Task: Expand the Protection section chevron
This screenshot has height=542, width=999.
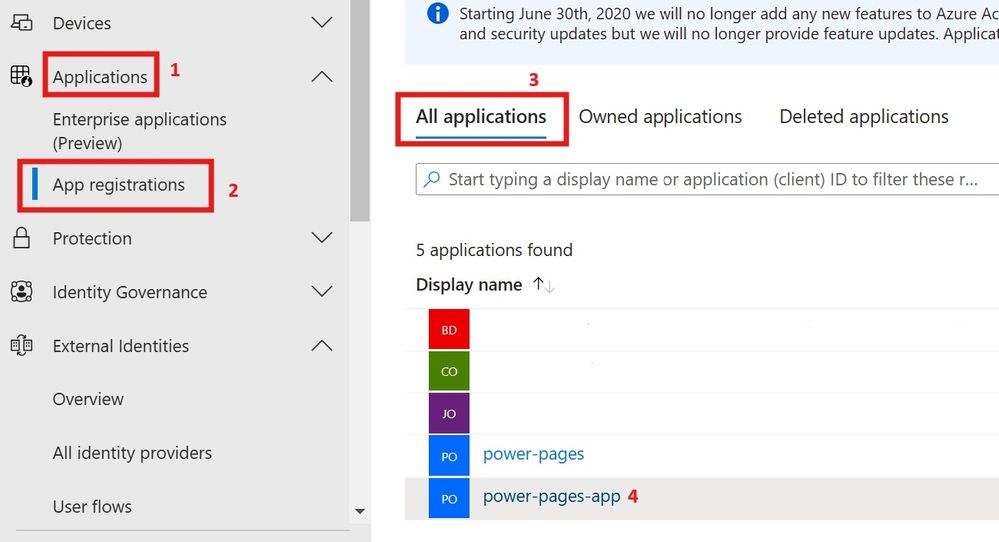Action: (322, 238)
